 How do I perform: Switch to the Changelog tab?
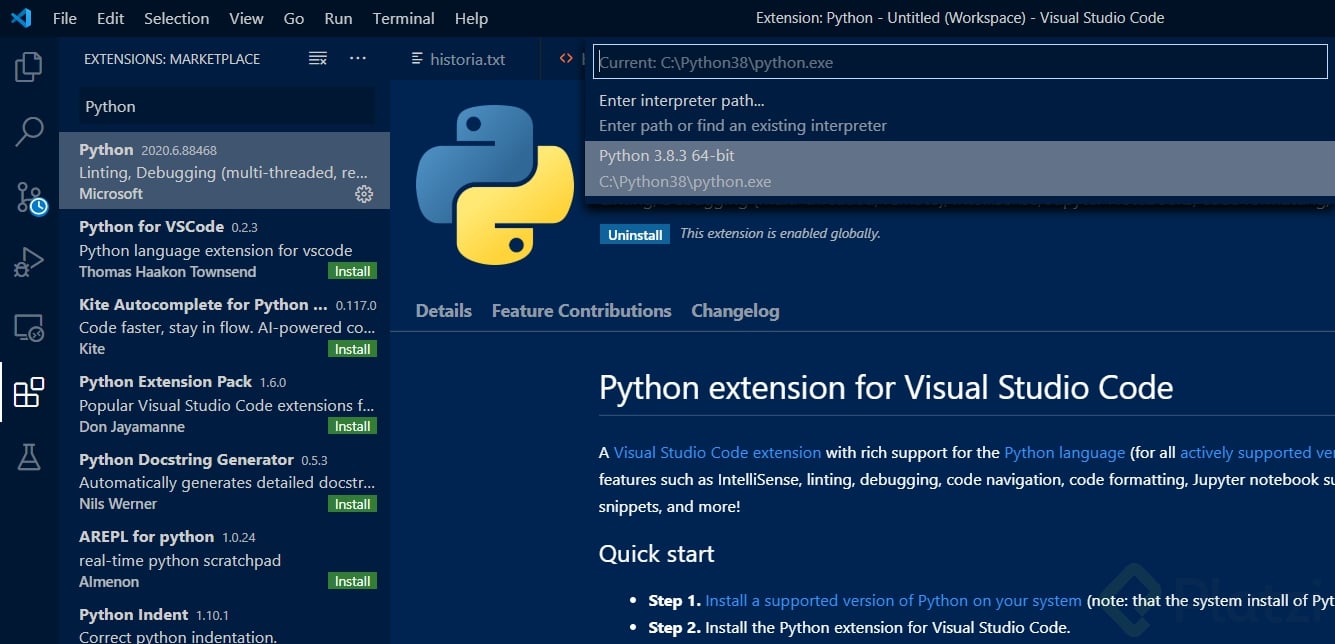tap(735, 311)
